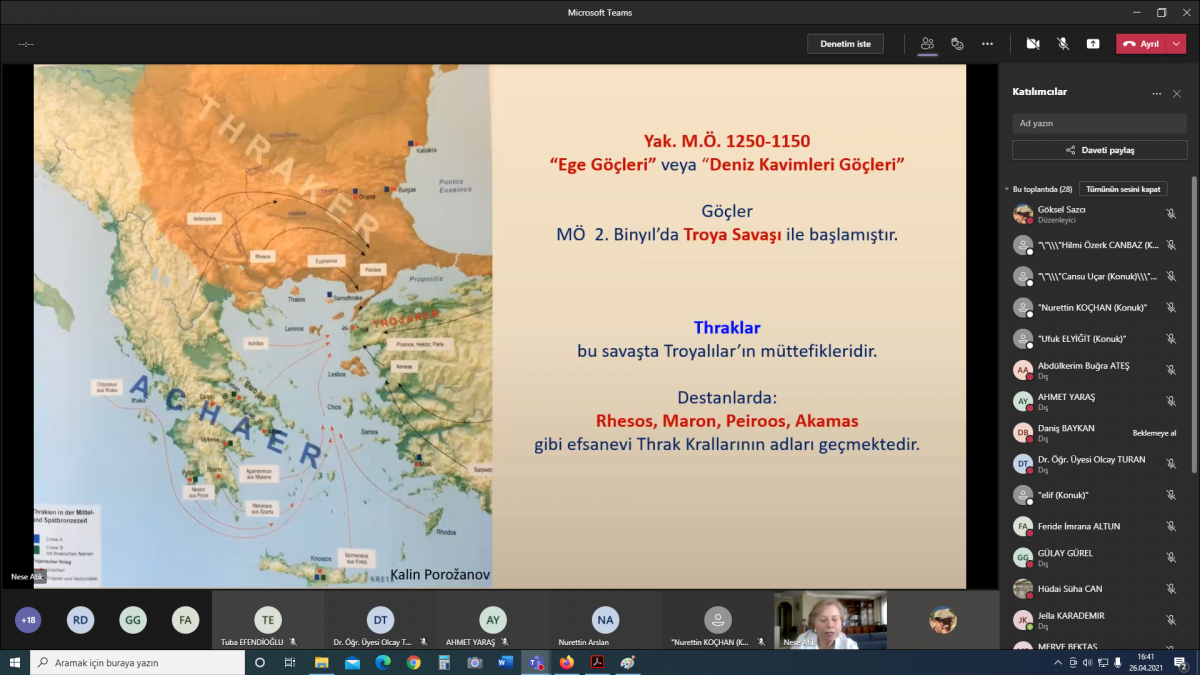Click mic icon next to Hilmi Özerk CANBAZ
The height and width of the screenshot is (675, 1200).
(x=1171, y=245)
